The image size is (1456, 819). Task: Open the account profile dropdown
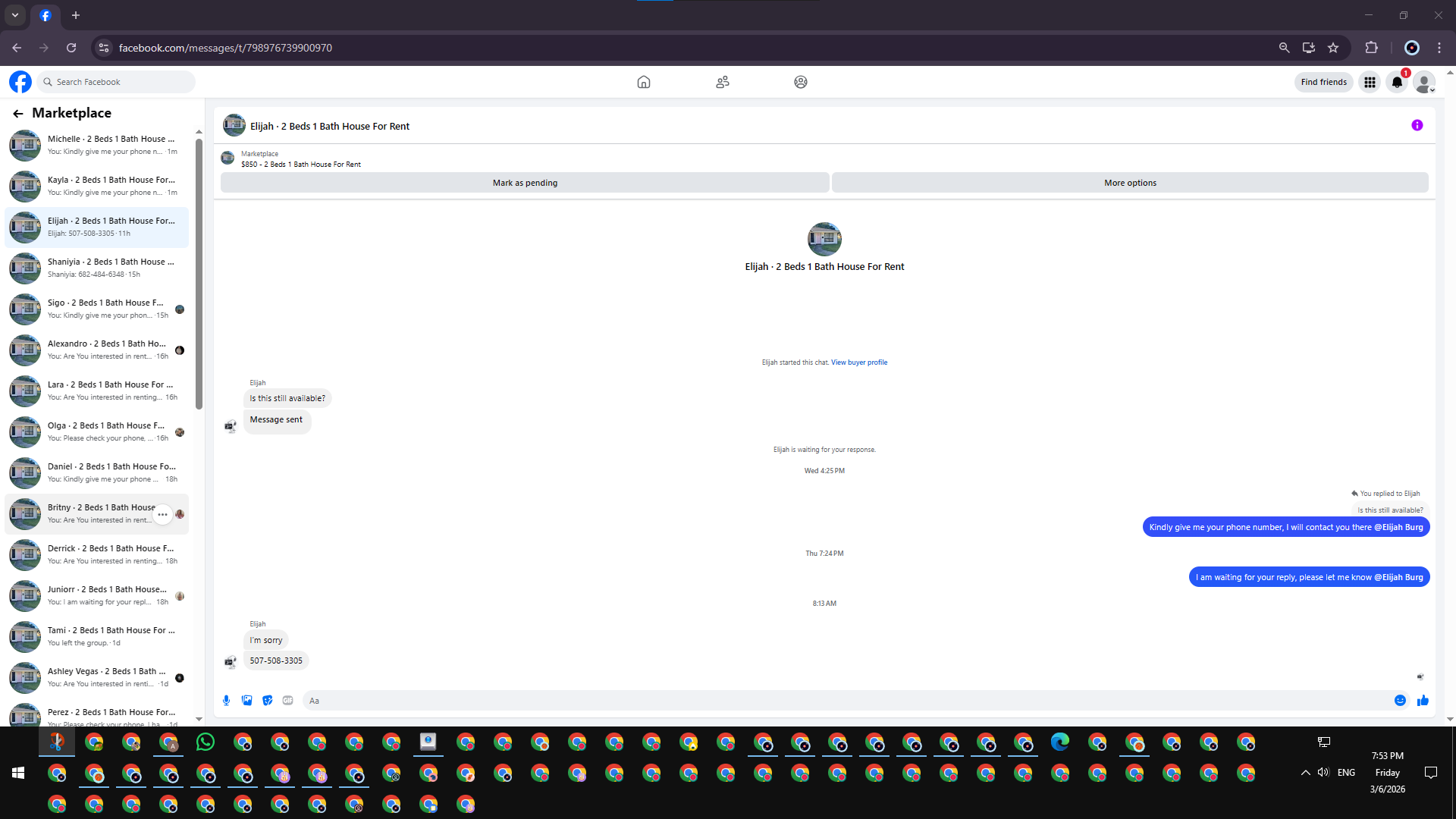pyautogui.click(x=1424, y=83)
